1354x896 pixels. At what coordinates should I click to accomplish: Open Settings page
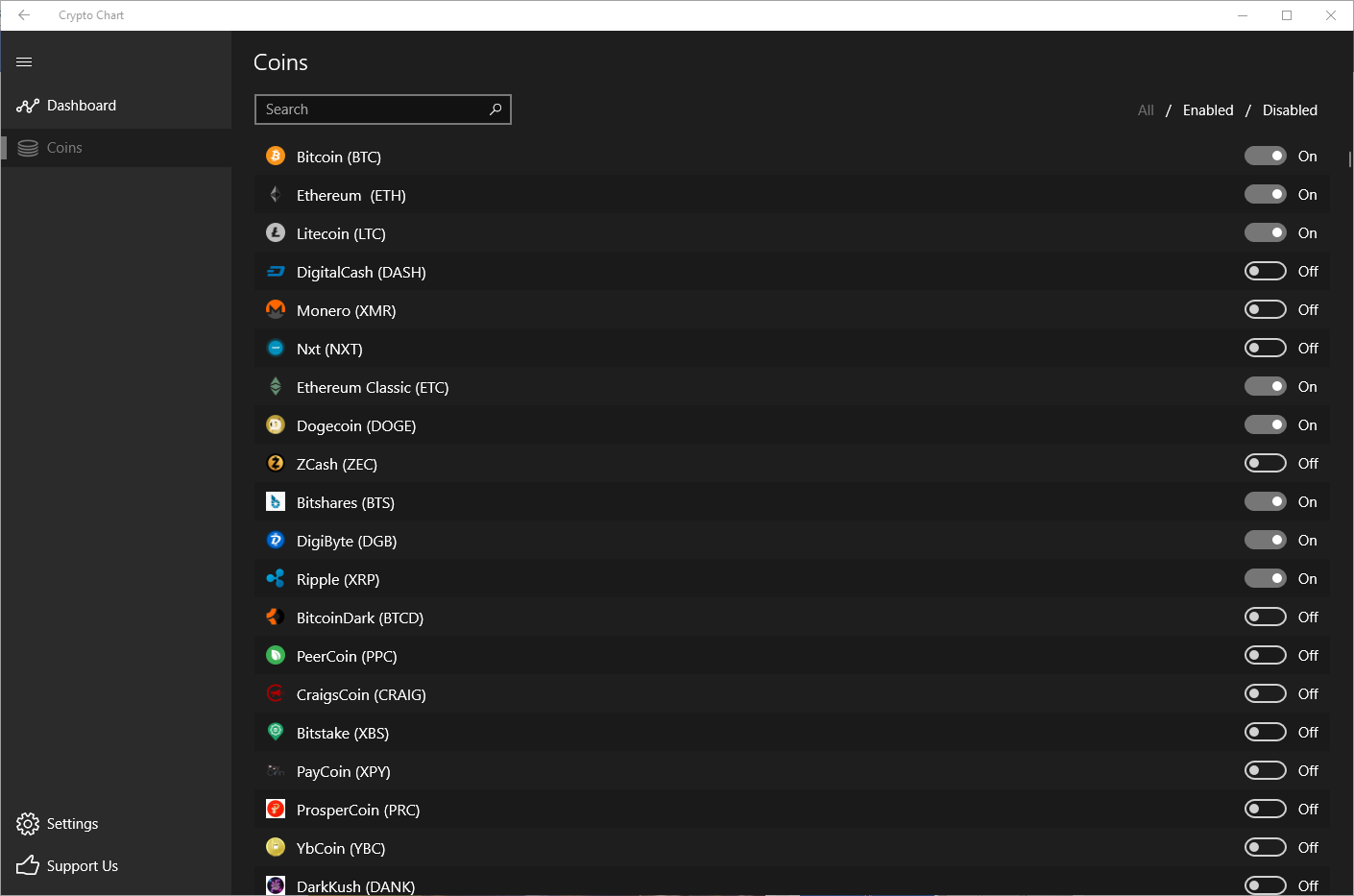click(x=116, y=824)
